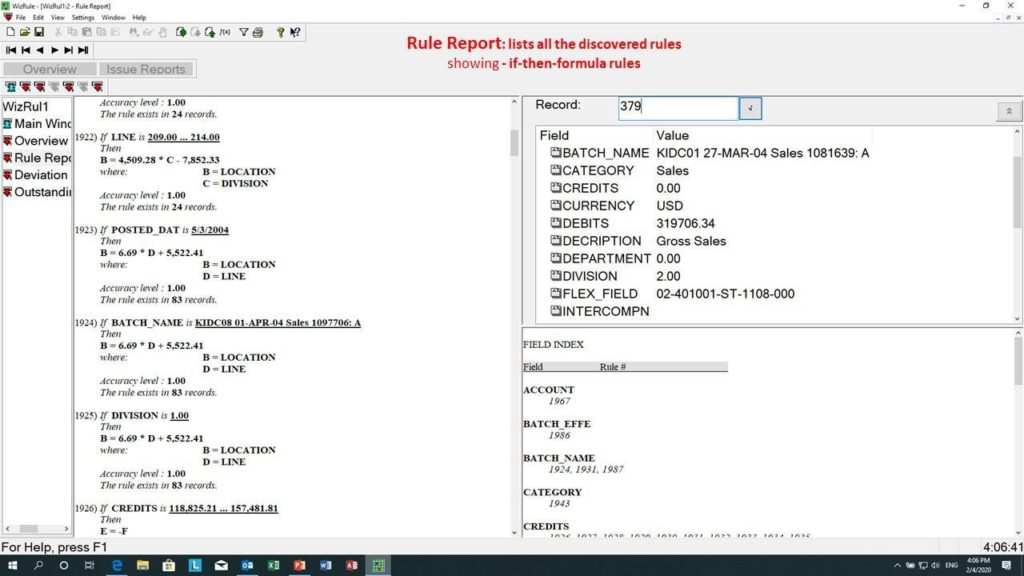Screen dimensions: 1024x576
Task: Click the Save toolbar icon
Action: (x=39, y=32)
